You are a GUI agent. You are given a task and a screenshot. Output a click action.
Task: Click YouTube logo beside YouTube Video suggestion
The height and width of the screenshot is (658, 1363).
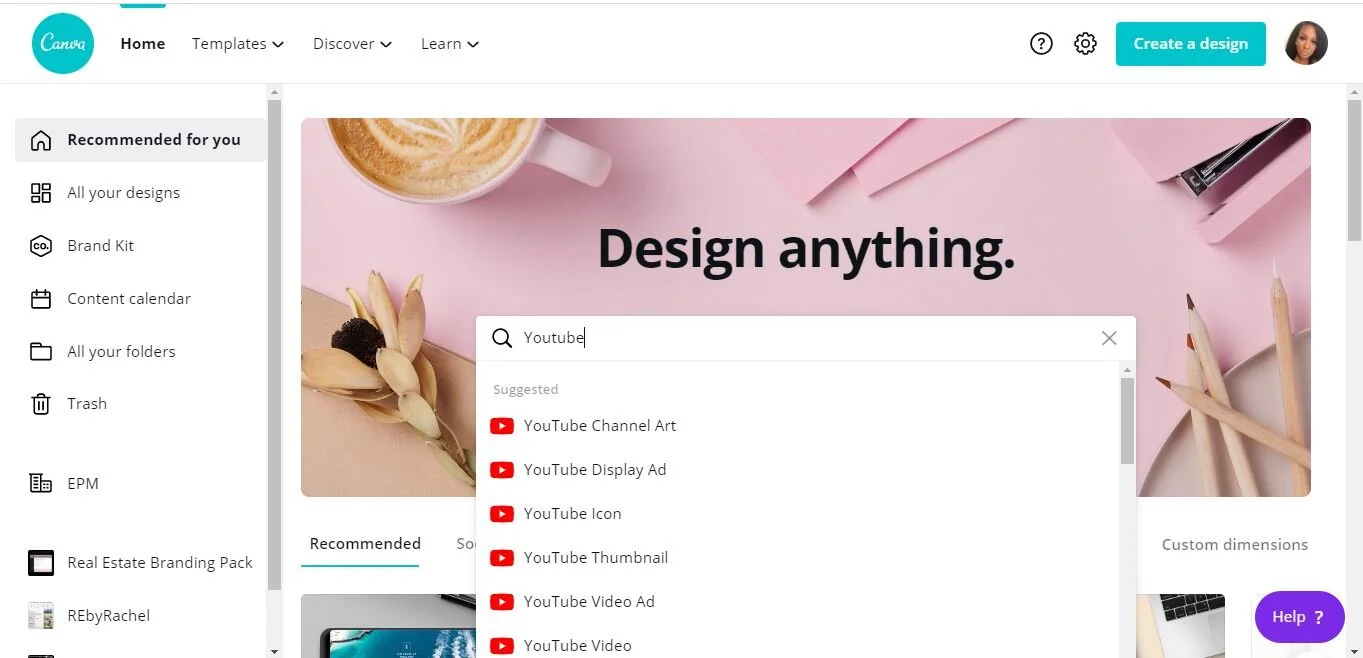coord(502,646)
